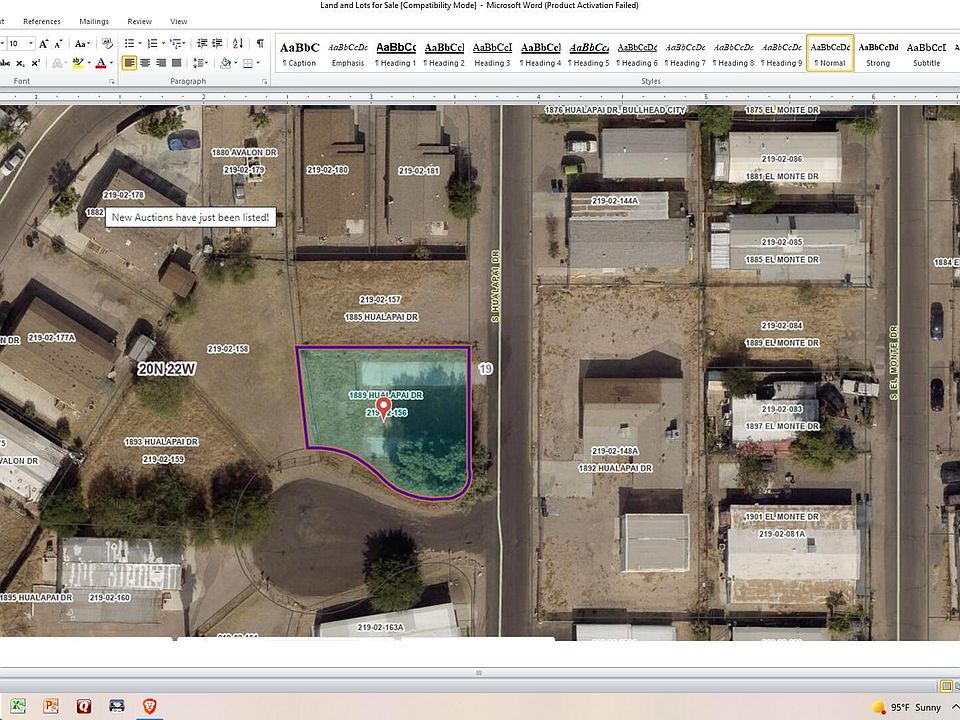Apply the Heading 5 style
The width and height of the screenshot is (960, 720).
click(x=589, y=54)
